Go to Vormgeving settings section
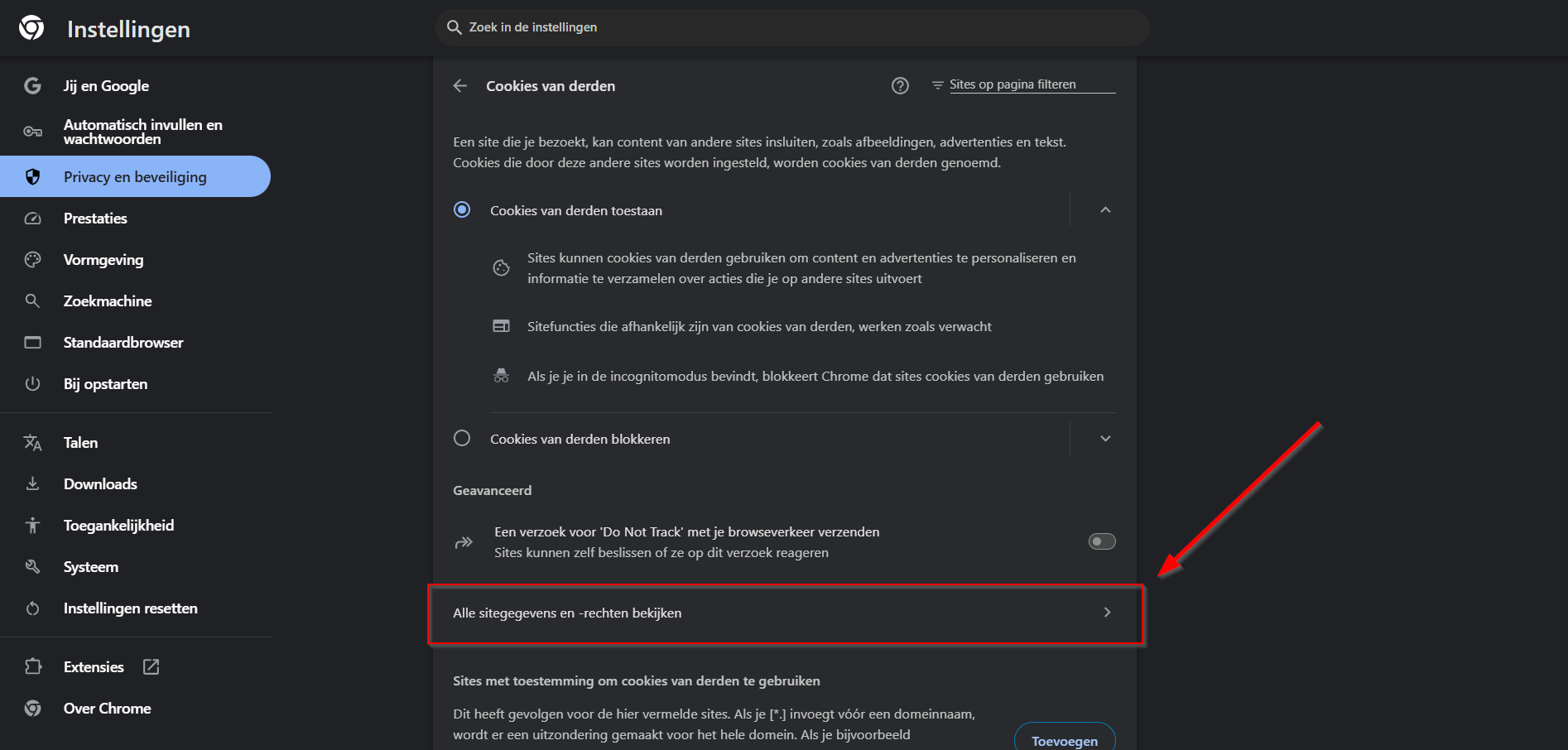The width and height of the screenshot is (1568, 750). coord(103,260)
